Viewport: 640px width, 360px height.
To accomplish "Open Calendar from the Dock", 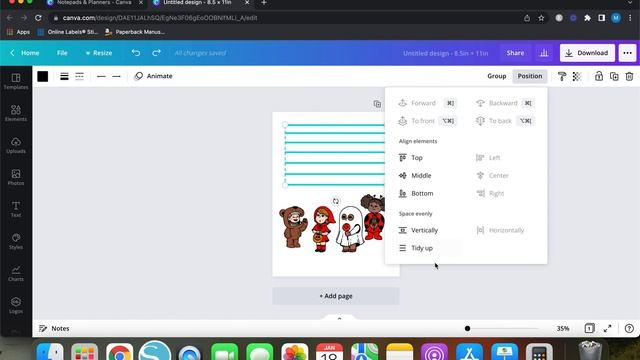I will point(329,352).
